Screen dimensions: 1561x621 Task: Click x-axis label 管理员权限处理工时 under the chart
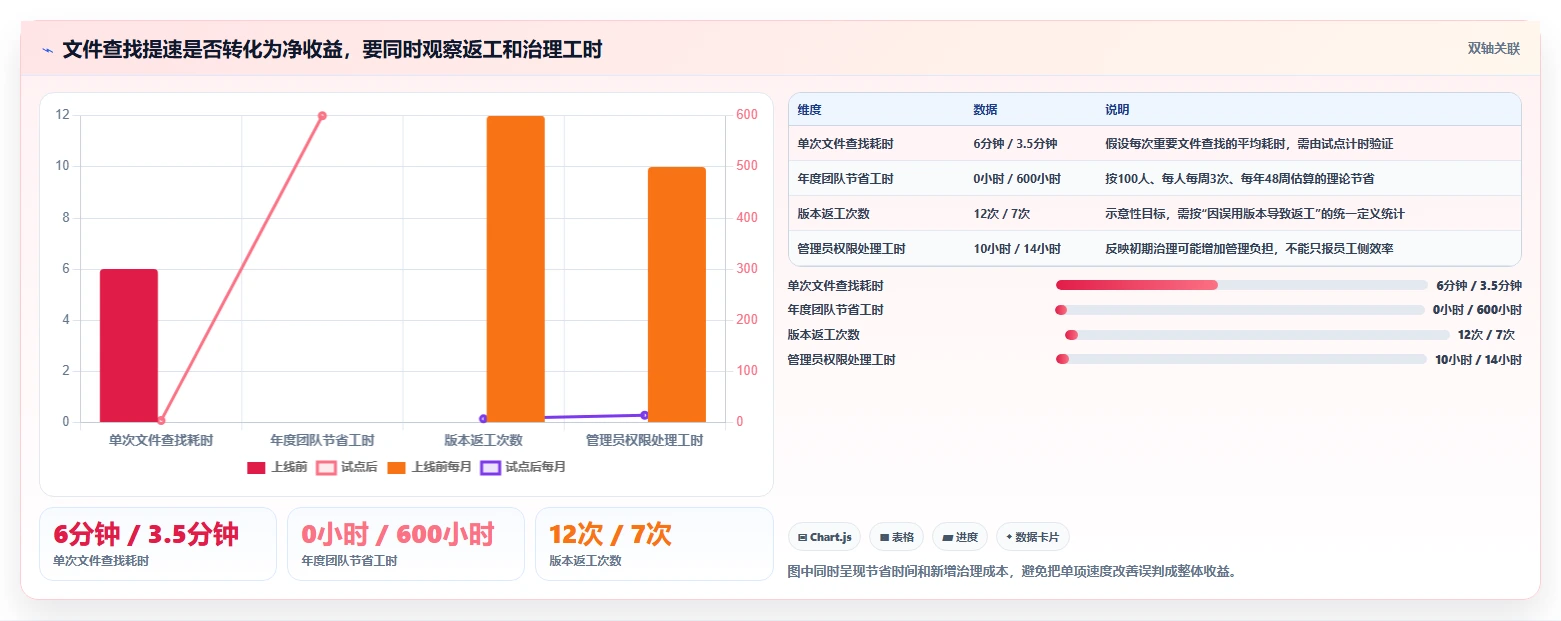point(644,440)
